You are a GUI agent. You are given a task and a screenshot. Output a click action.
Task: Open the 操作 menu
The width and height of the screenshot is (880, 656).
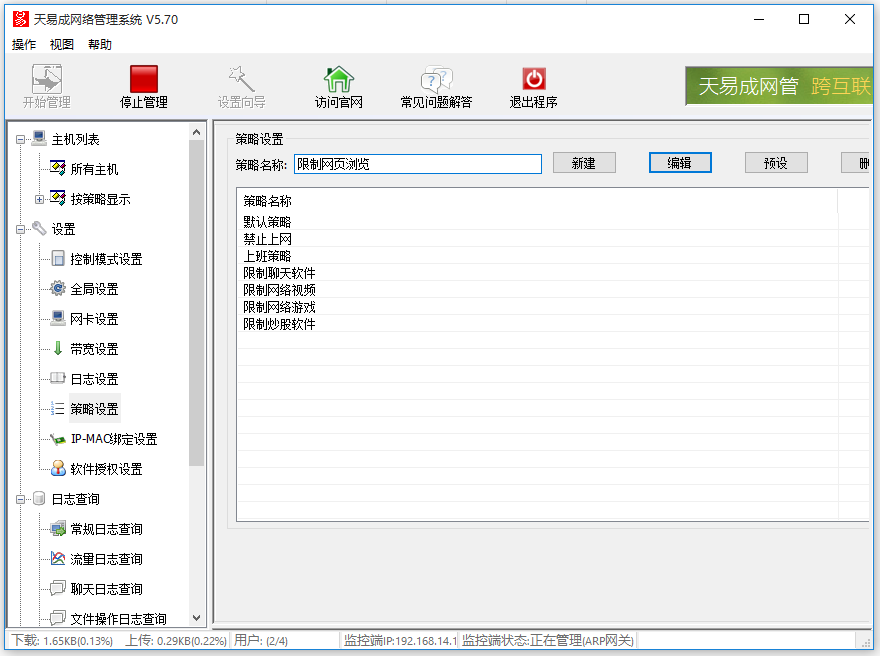tap(24, 44)
